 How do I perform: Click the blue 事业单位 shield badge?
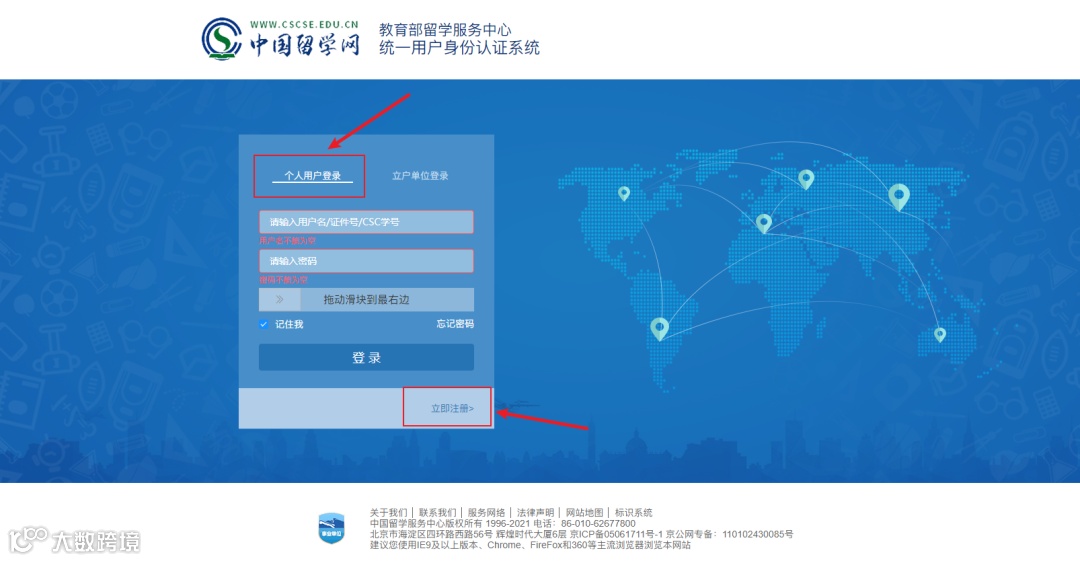(x=331, y=529)
